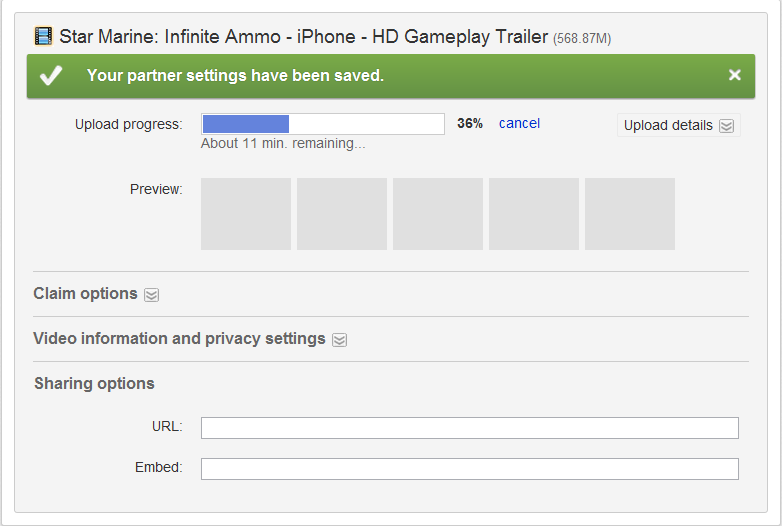
Task: Click 'Your partner settings have been saved.' message
Action: (235, 75)
